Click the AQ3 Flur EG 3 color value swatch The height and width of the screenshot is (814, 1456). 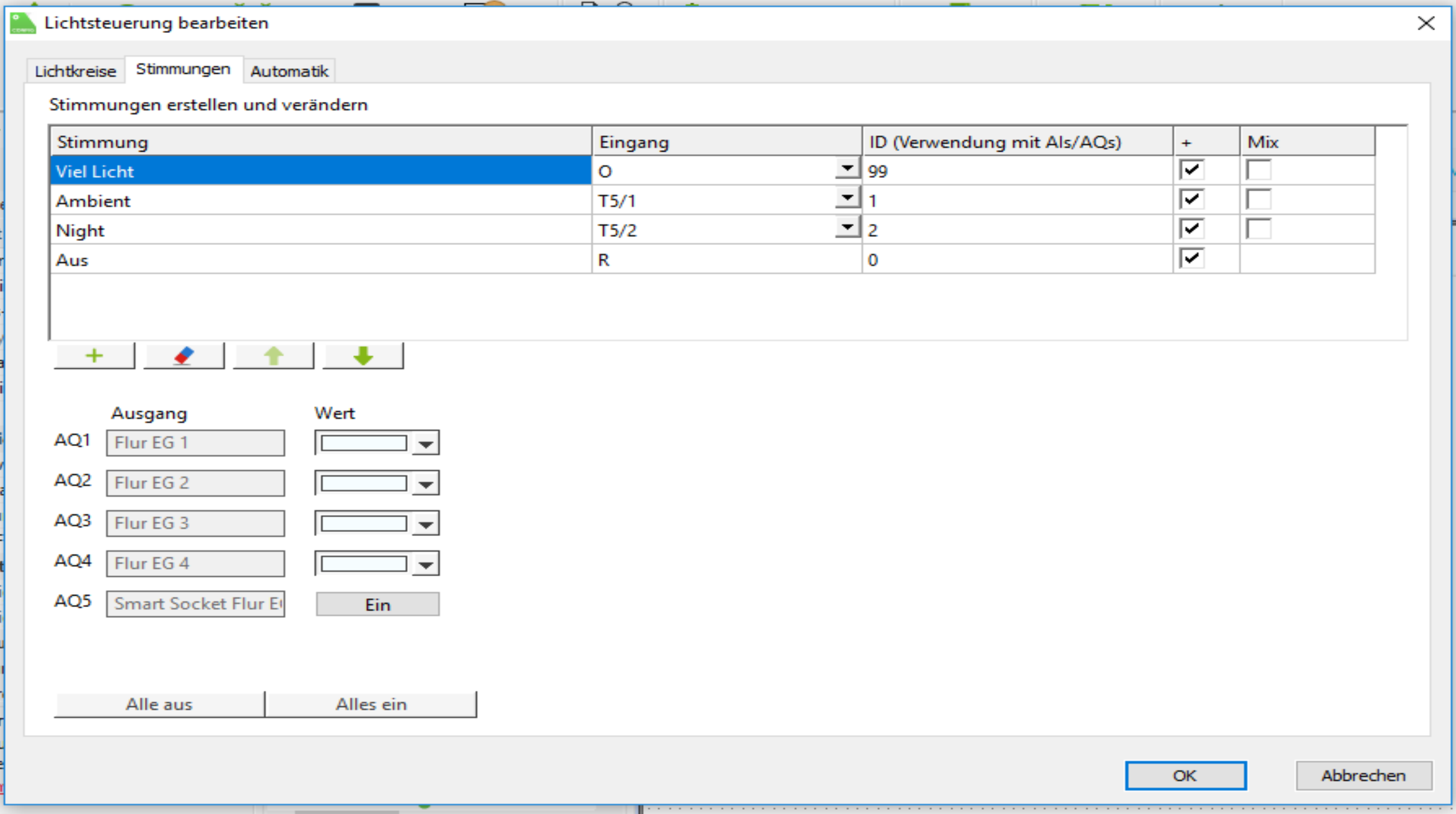pos(363,524)
